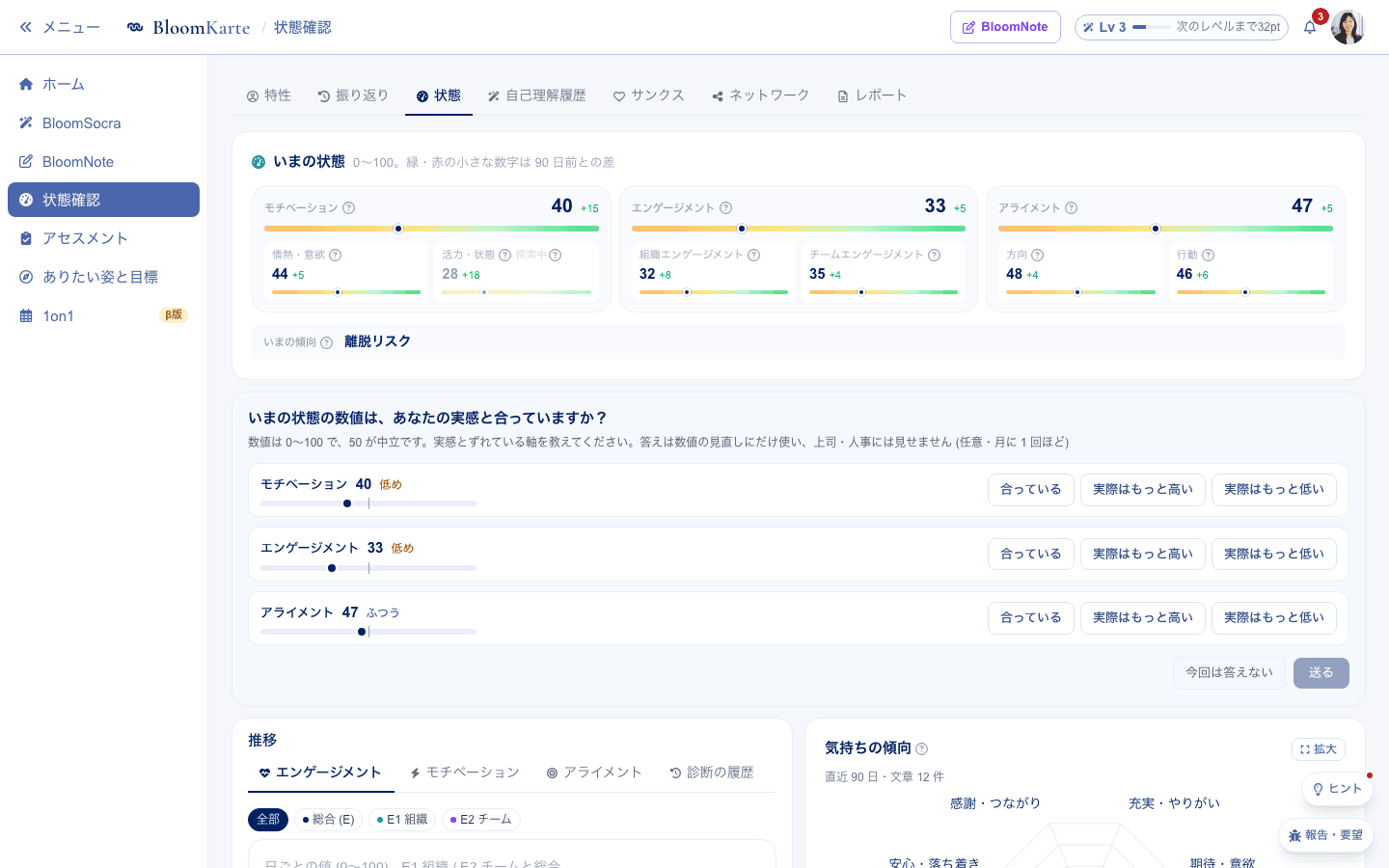Open the BloomNote button in header
The width and height of the screenshot is (1389, 868).
click(x=1005, y=27)
